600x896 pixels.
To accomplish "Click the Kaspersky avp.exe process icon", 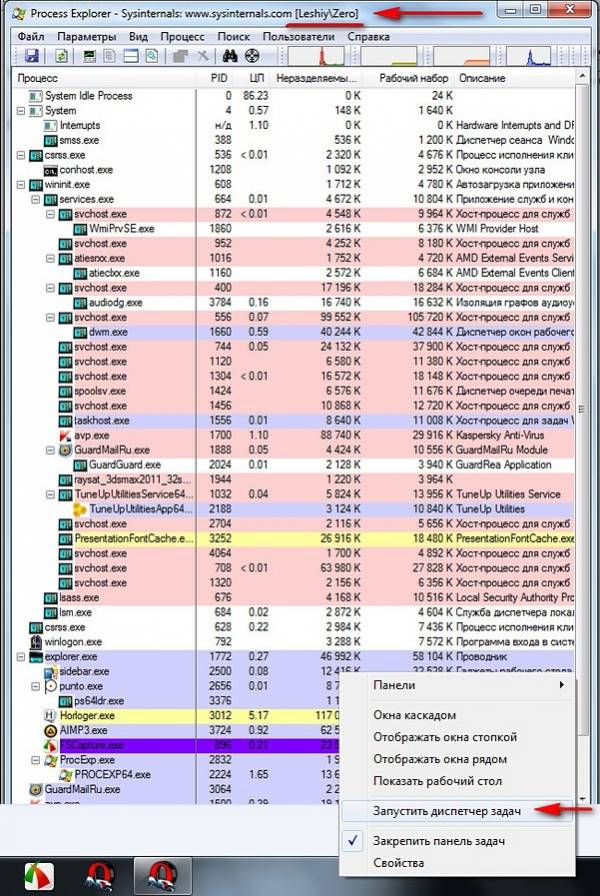I will click(66, 436).
